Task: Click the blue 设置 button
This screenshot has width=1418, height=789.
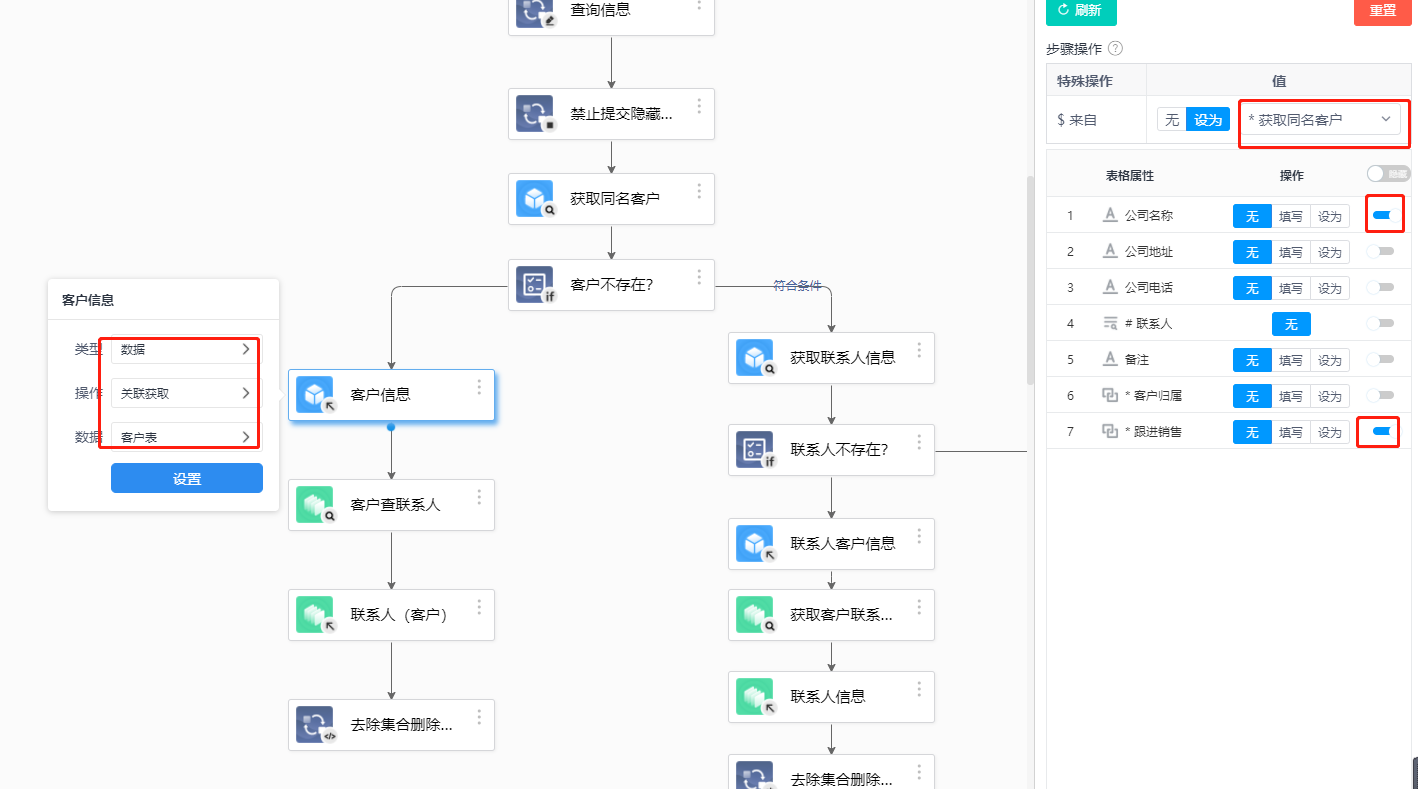Action: pyautogui.click(x=187, y=478)
